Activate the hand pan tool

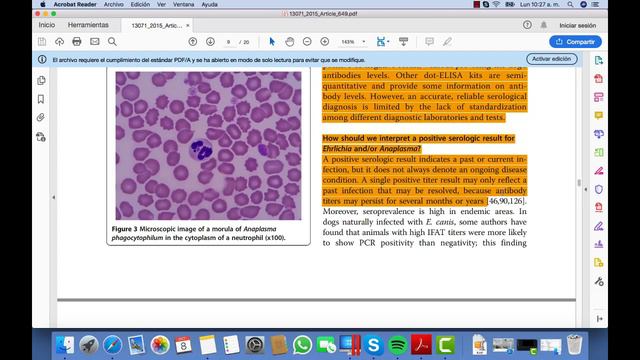coord(289,42)
